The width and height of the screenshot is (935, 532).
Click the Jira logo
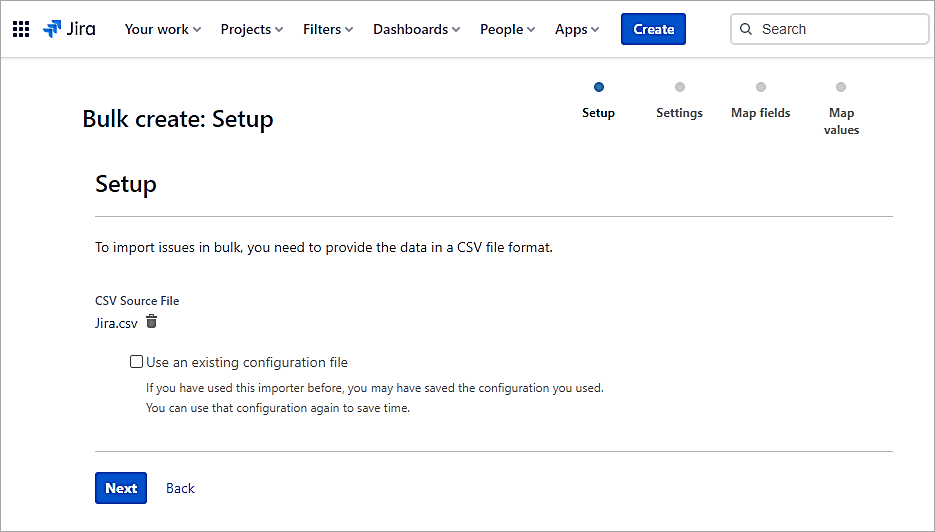[x=69, y=29]
